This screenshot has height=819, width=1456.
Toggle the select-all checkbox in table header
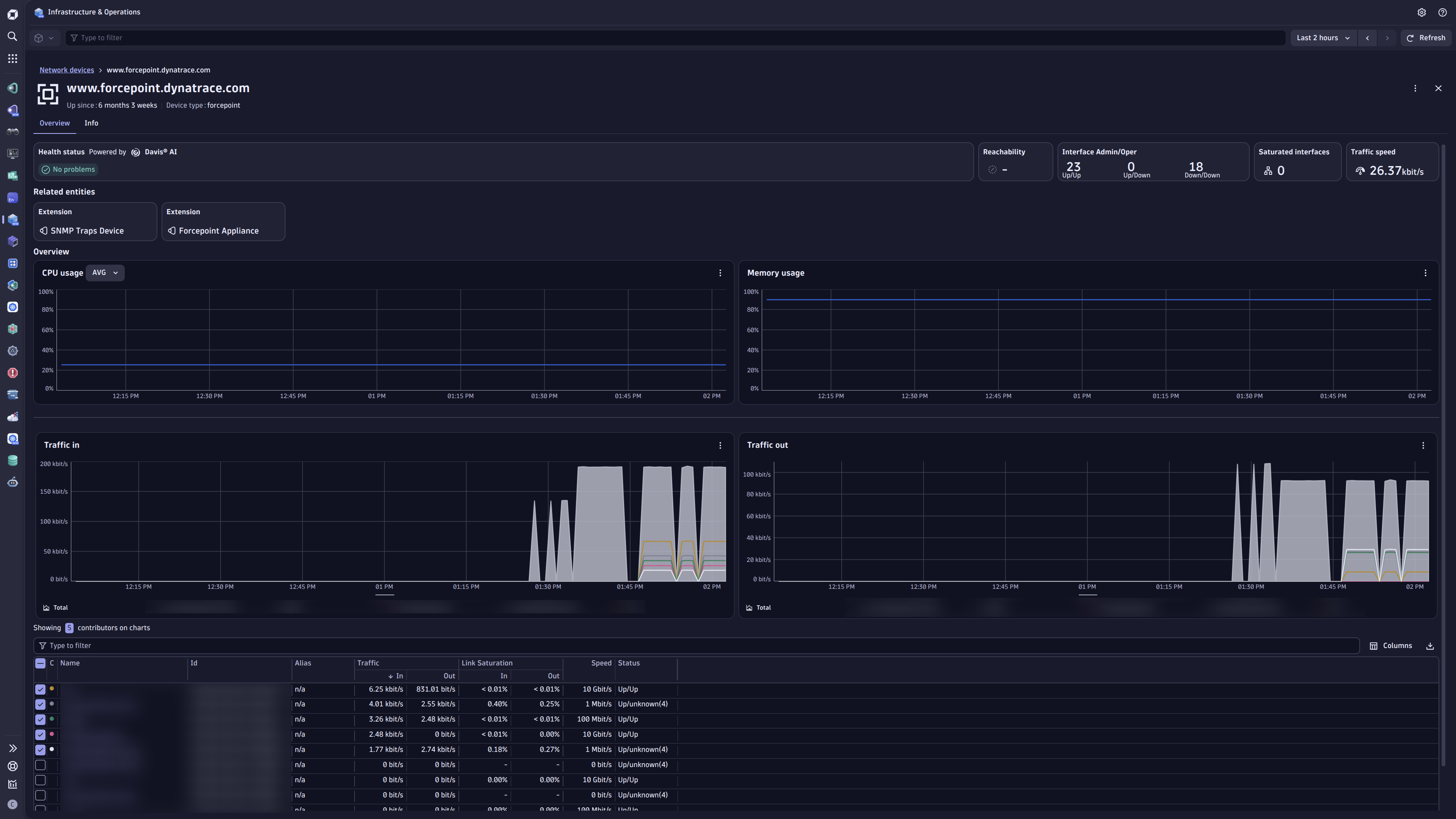[x=40, y=664]
